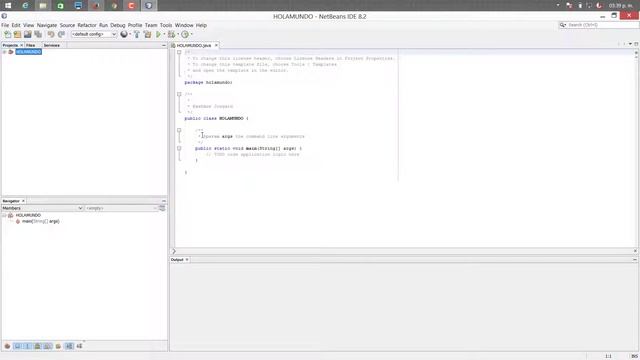Switch to the Services tab

pos(52,45)
